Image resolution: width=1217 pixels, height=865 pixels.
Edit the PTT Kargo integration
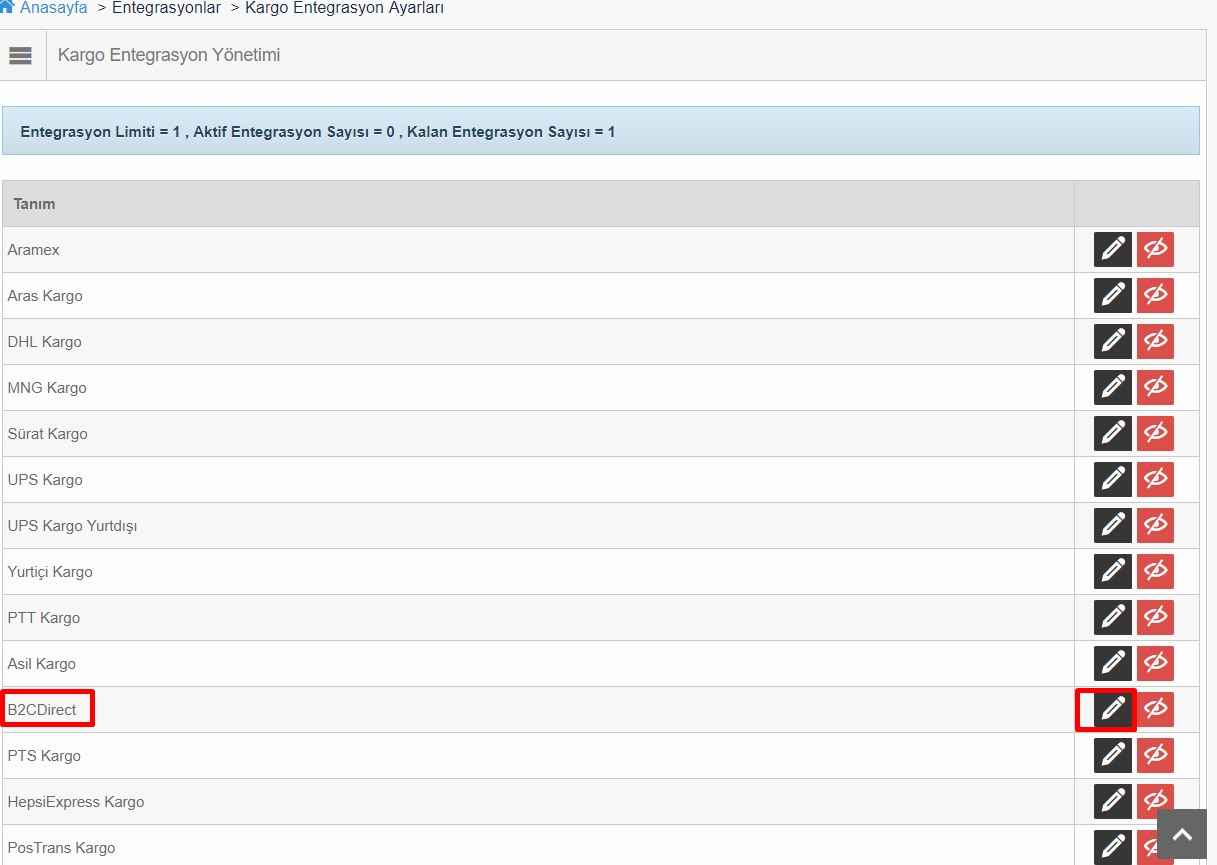[1113, 618]
